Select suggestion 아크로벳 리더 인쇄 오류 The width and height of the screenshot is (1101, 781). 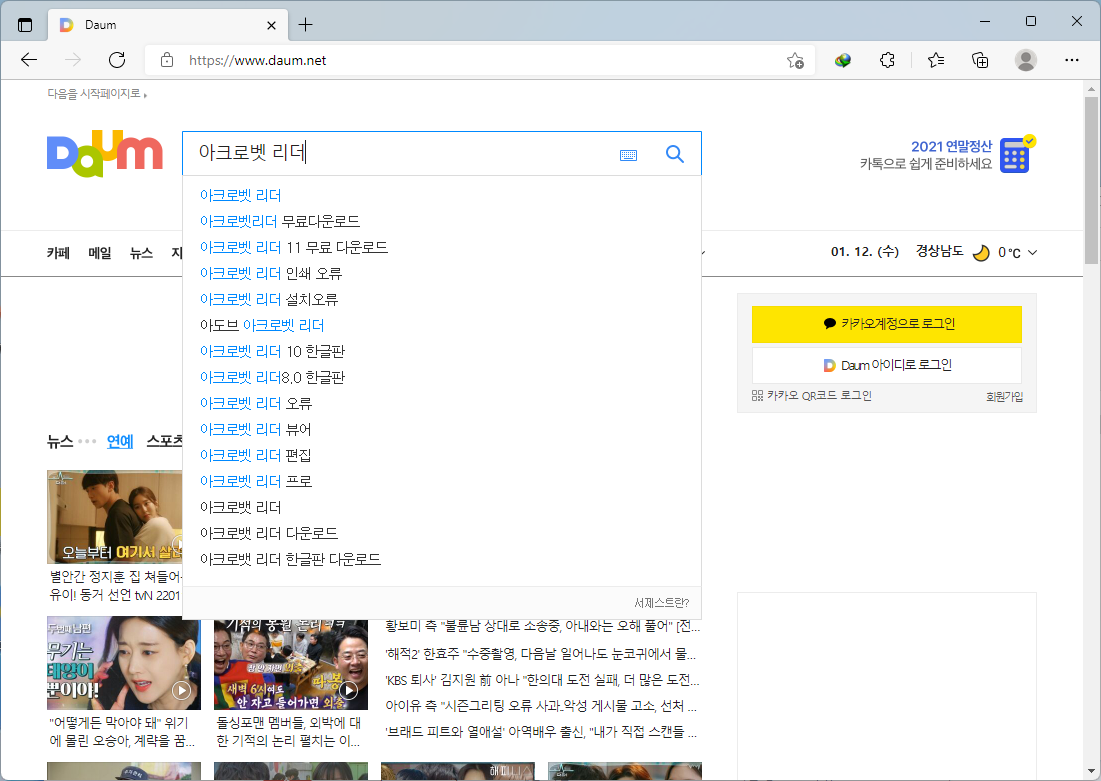270,273
